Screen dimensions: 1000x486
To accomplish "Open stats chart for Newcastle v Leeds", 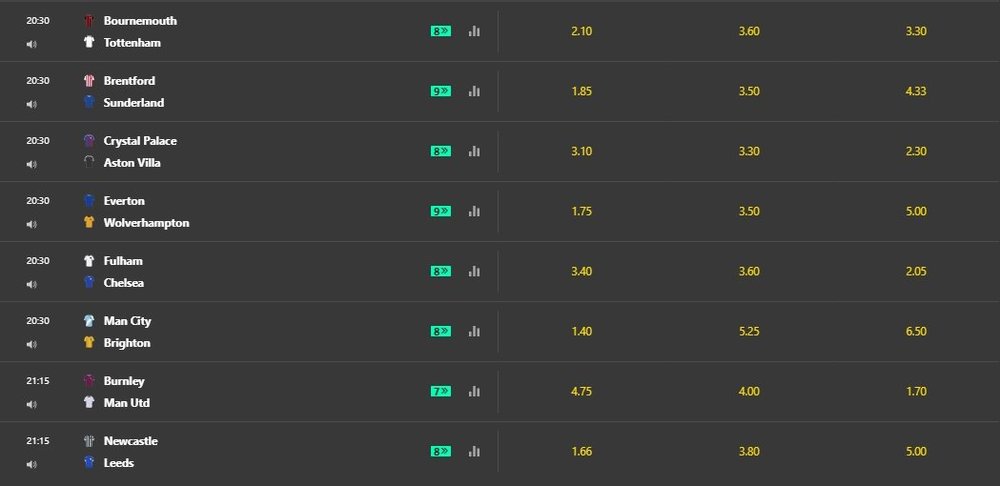I will point(474,451).
